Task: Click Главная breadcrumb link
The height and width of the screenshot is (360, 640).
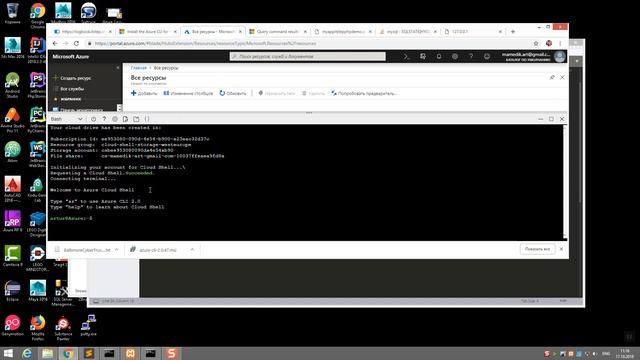Action: point(139,68)
